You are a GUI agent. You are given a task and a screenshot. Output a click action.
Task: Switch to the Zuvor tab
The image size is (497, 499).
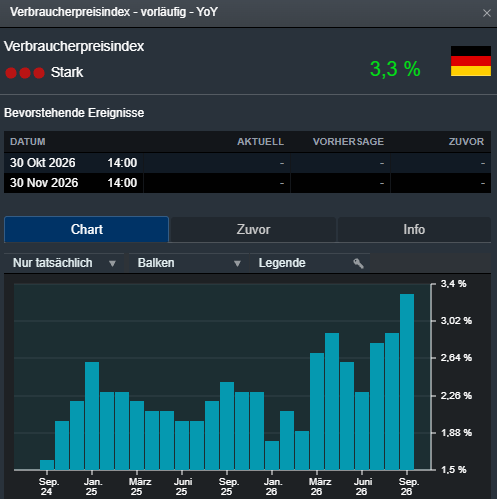253,230
